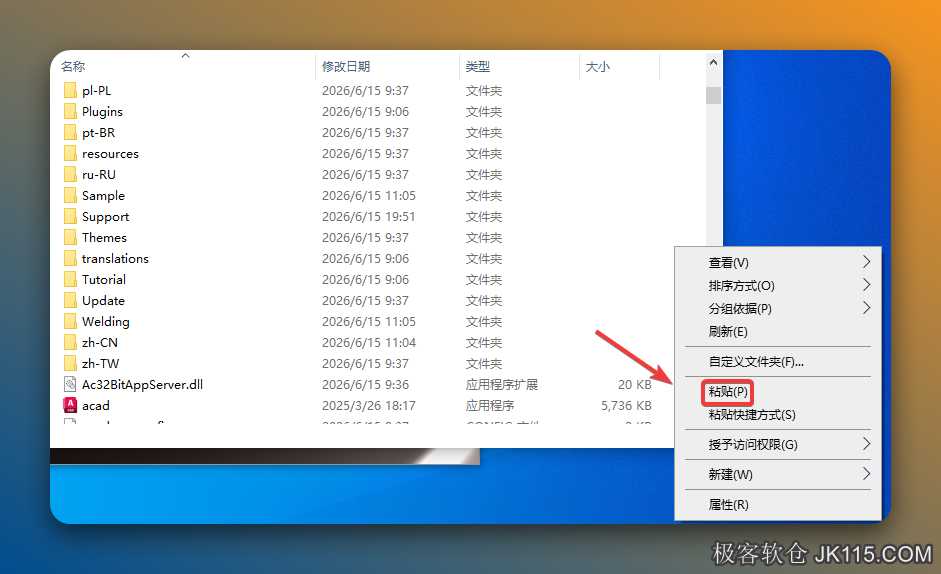Open Give access to (授予访问权限) item
This screenshot has width=941, height=574.
click(753, 445)
